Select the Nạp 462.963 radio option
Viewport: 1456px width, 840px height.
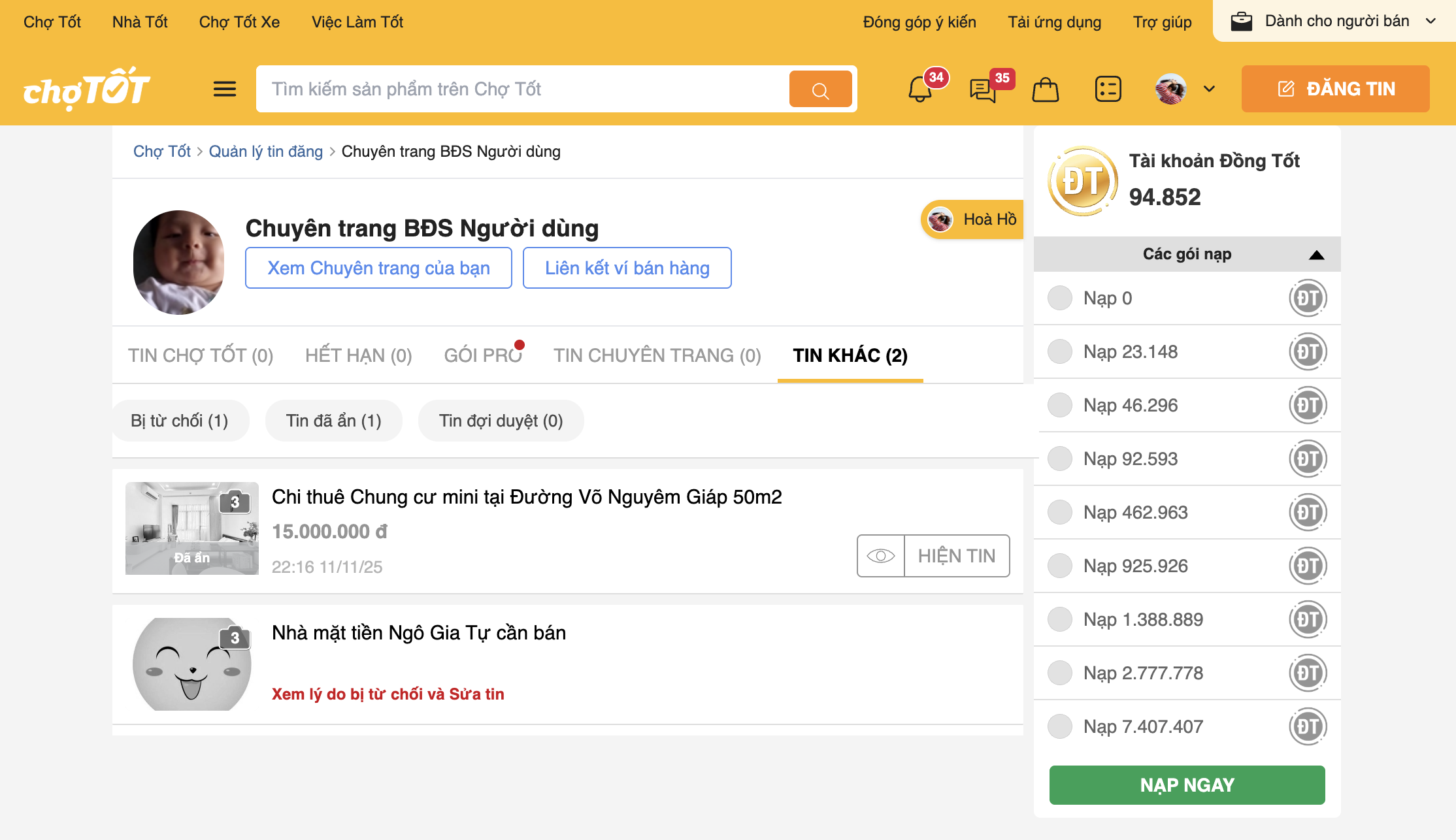click(1059, 512)
